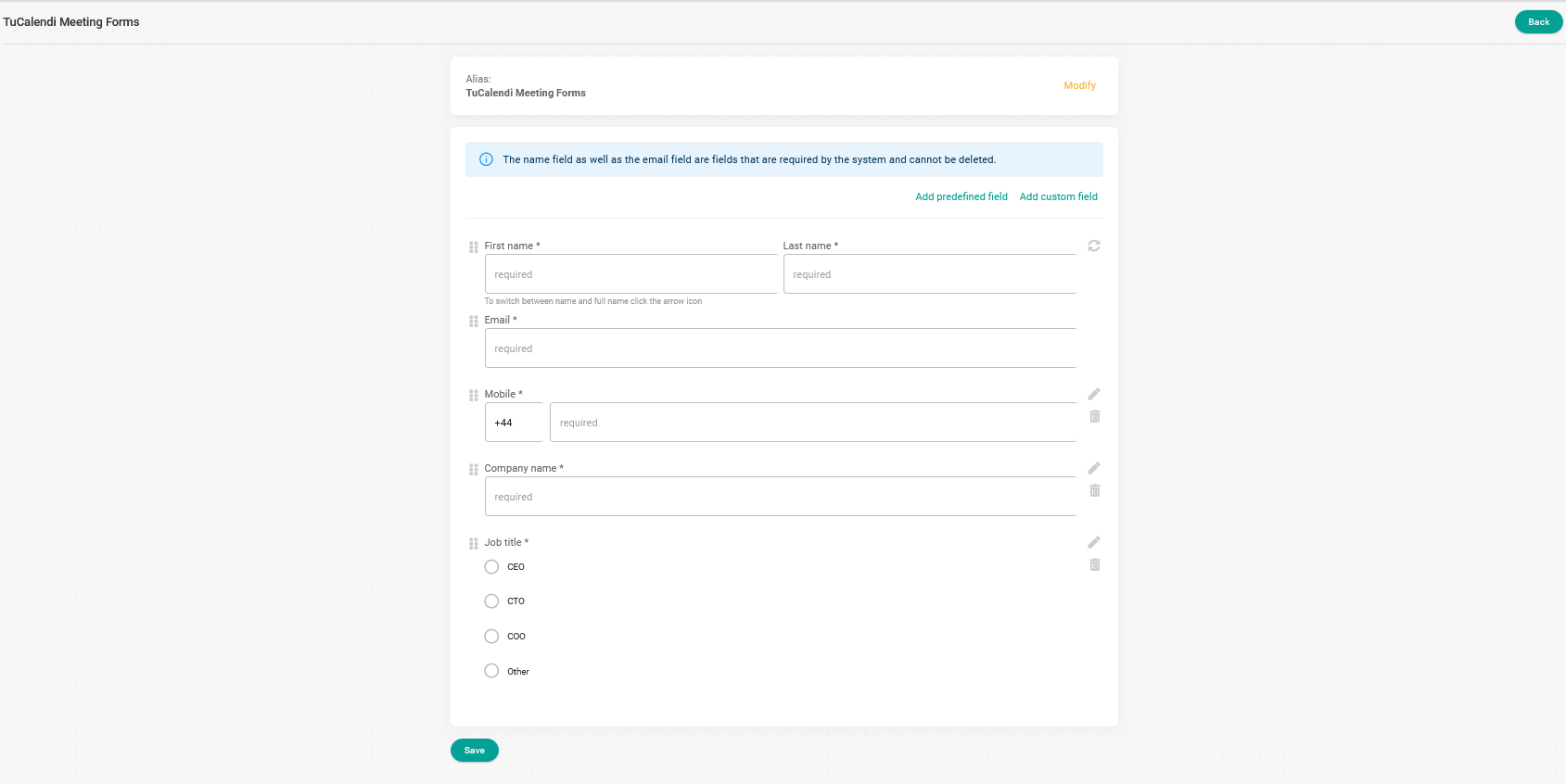Delete the Company name field trash icon
The height and width of the screenshot is (784, 1566).
(x=1095, y=490)
